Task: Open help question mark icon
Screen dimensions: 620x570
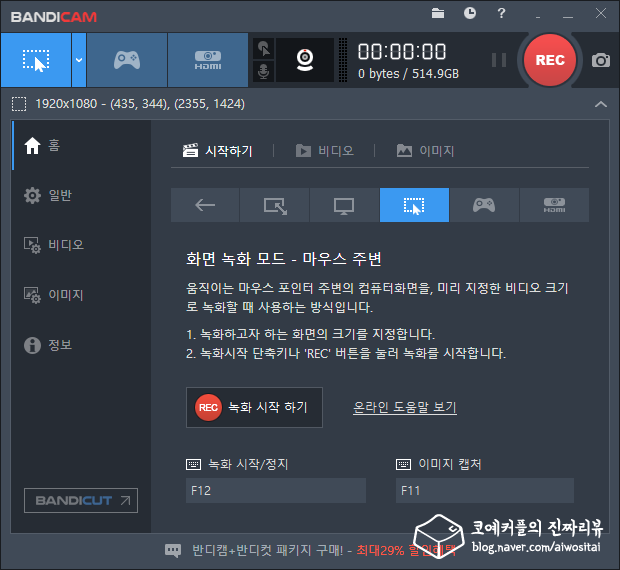Action: pyautogui.click(x=501, y=13)
